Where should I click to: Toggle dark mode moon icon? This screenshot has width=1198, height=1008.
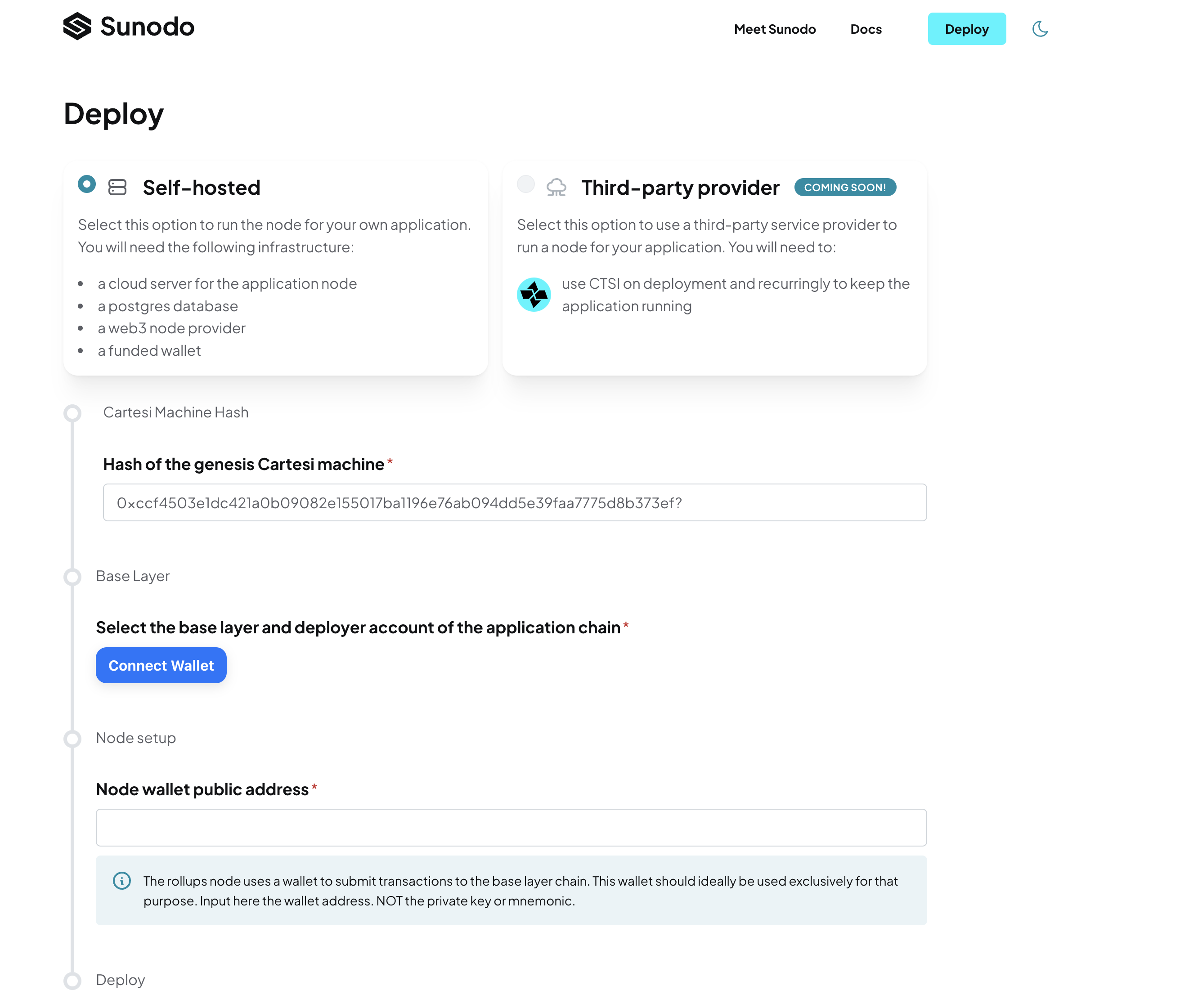(x=1040, y=29)
